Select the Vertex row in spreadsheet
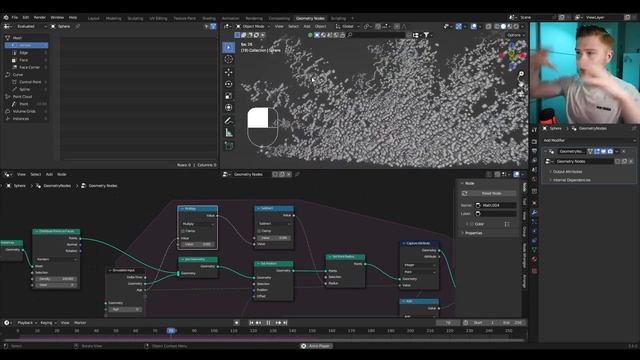This screenshot has height=360, width=640. 27,45
